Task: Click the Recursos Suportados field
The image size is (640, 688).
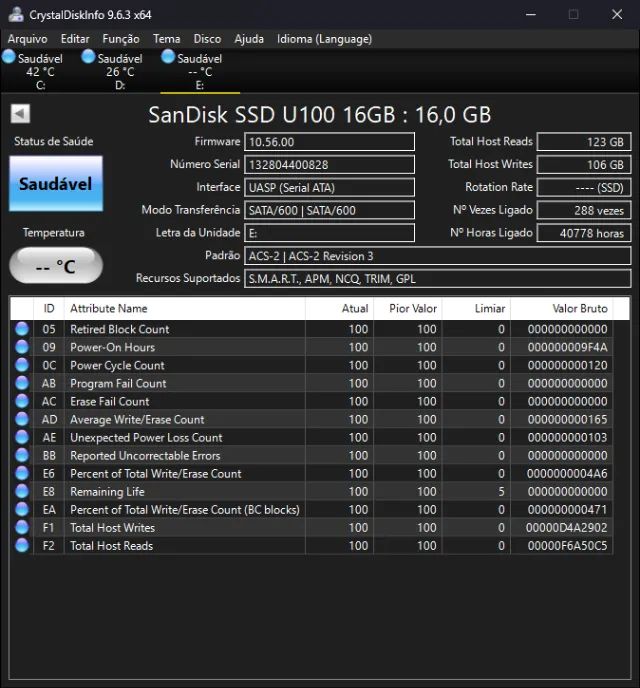Action: point(438,279)
